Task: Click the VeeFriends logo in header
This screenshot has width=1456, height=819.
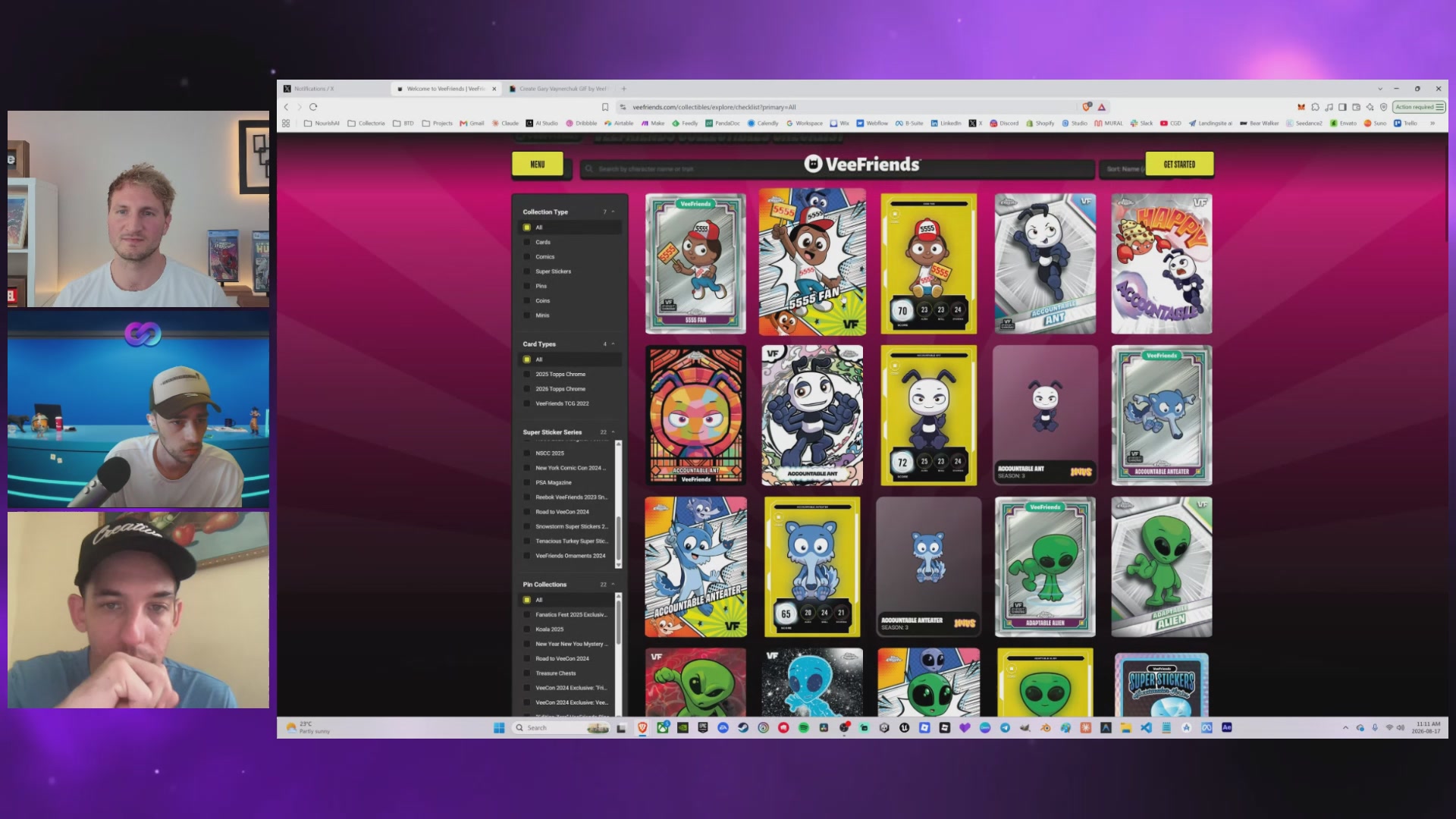Action: (x=862, y=164)
